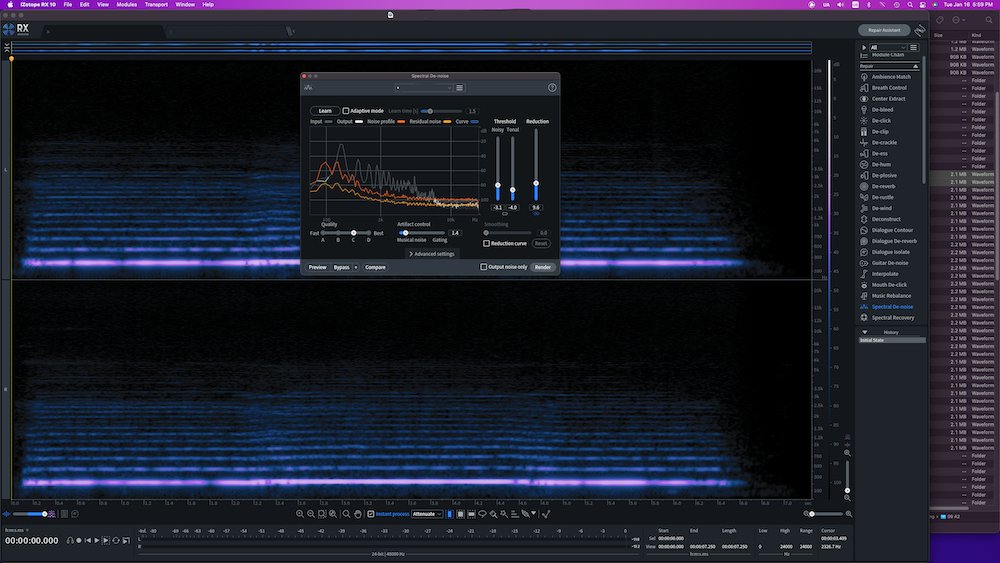Open Repair Assistant
Screen dimensions: 1000x563
click(884, 30)
